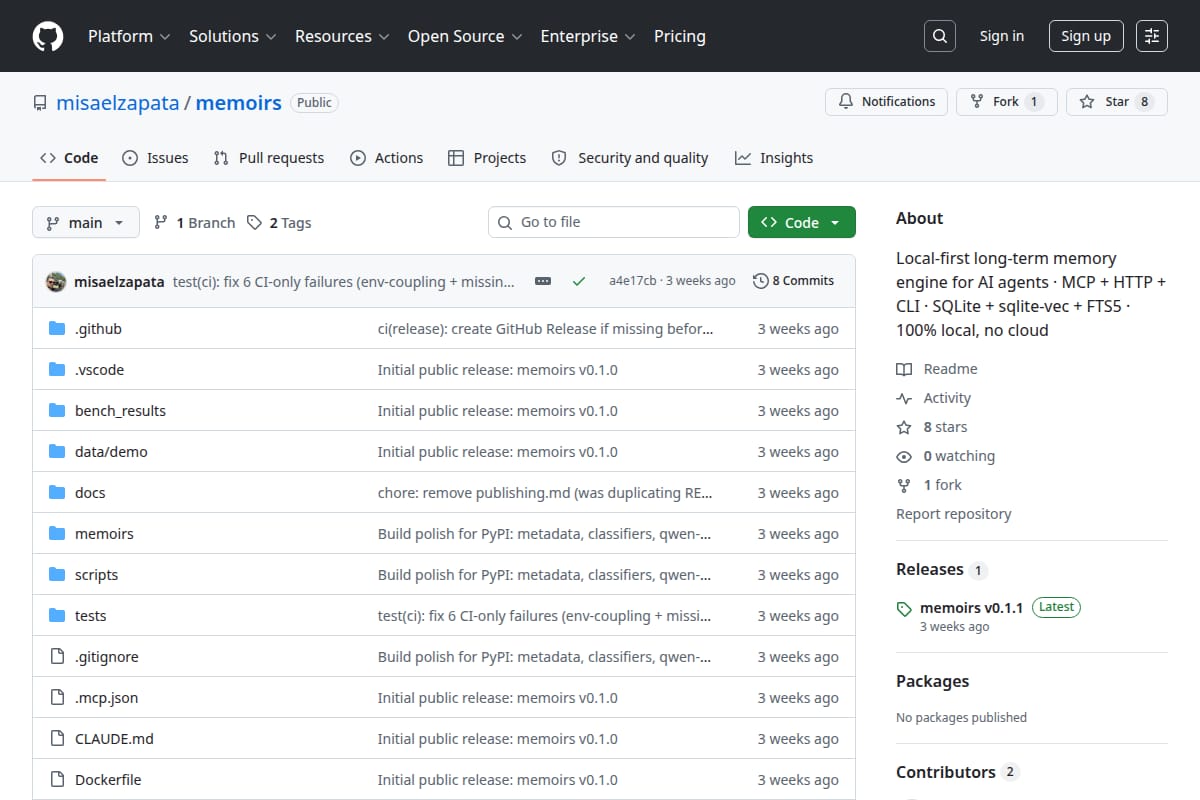Open the scripts folder
1200x800 pixels.
pos(96,574)
